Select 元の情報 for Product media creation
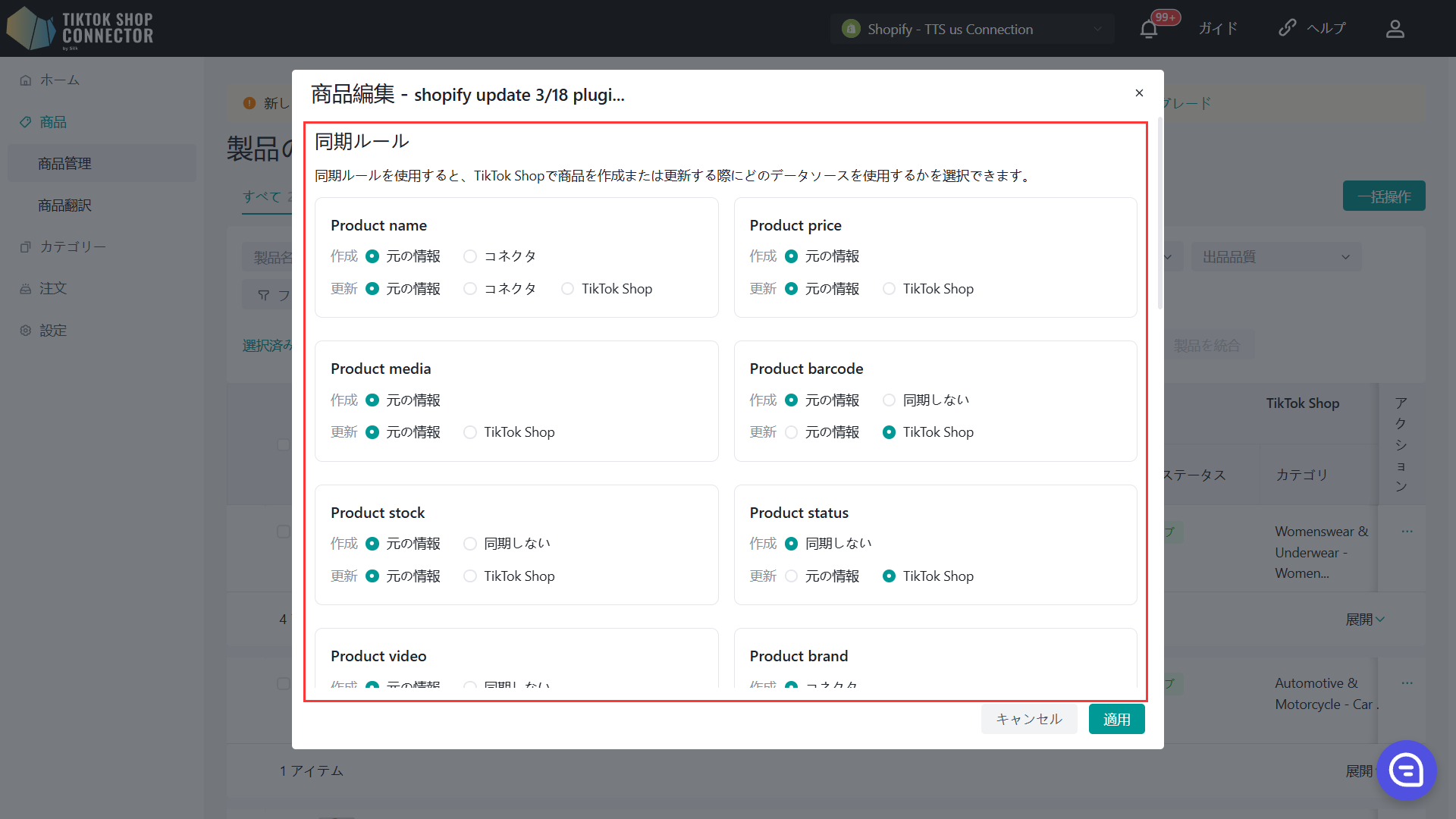 pyautogui.click(x=372, y=400)
